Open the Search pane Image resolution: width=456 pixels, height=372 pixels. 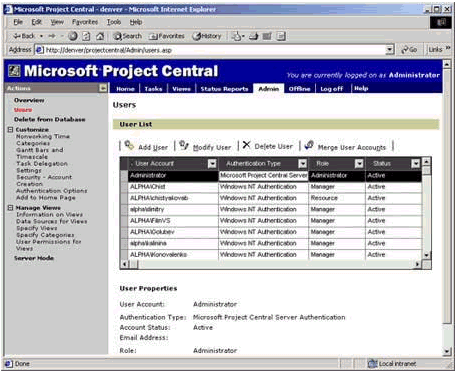(x=127, y=36)
